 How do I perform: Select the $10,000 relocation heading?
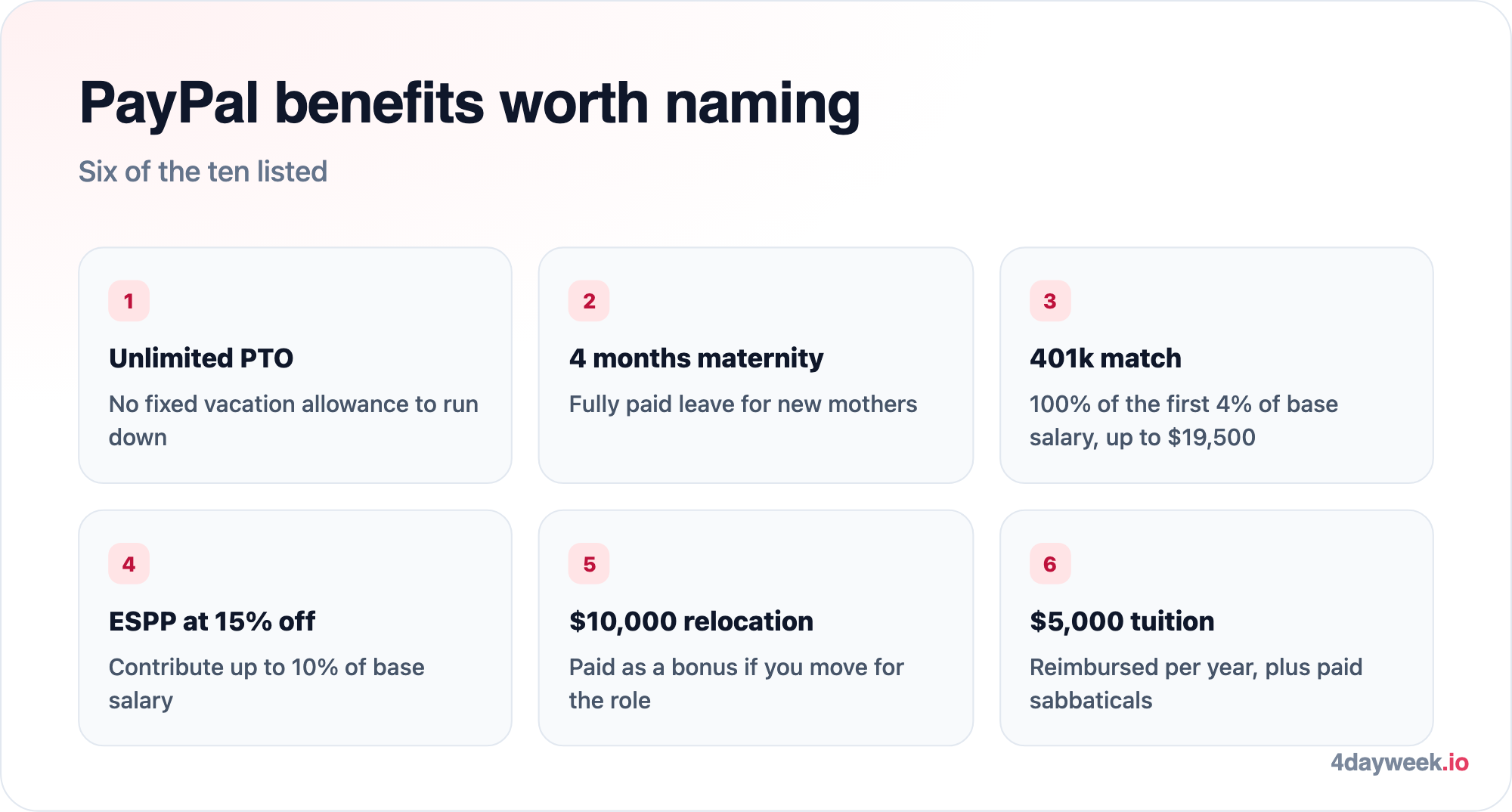[x=691, y=621]
